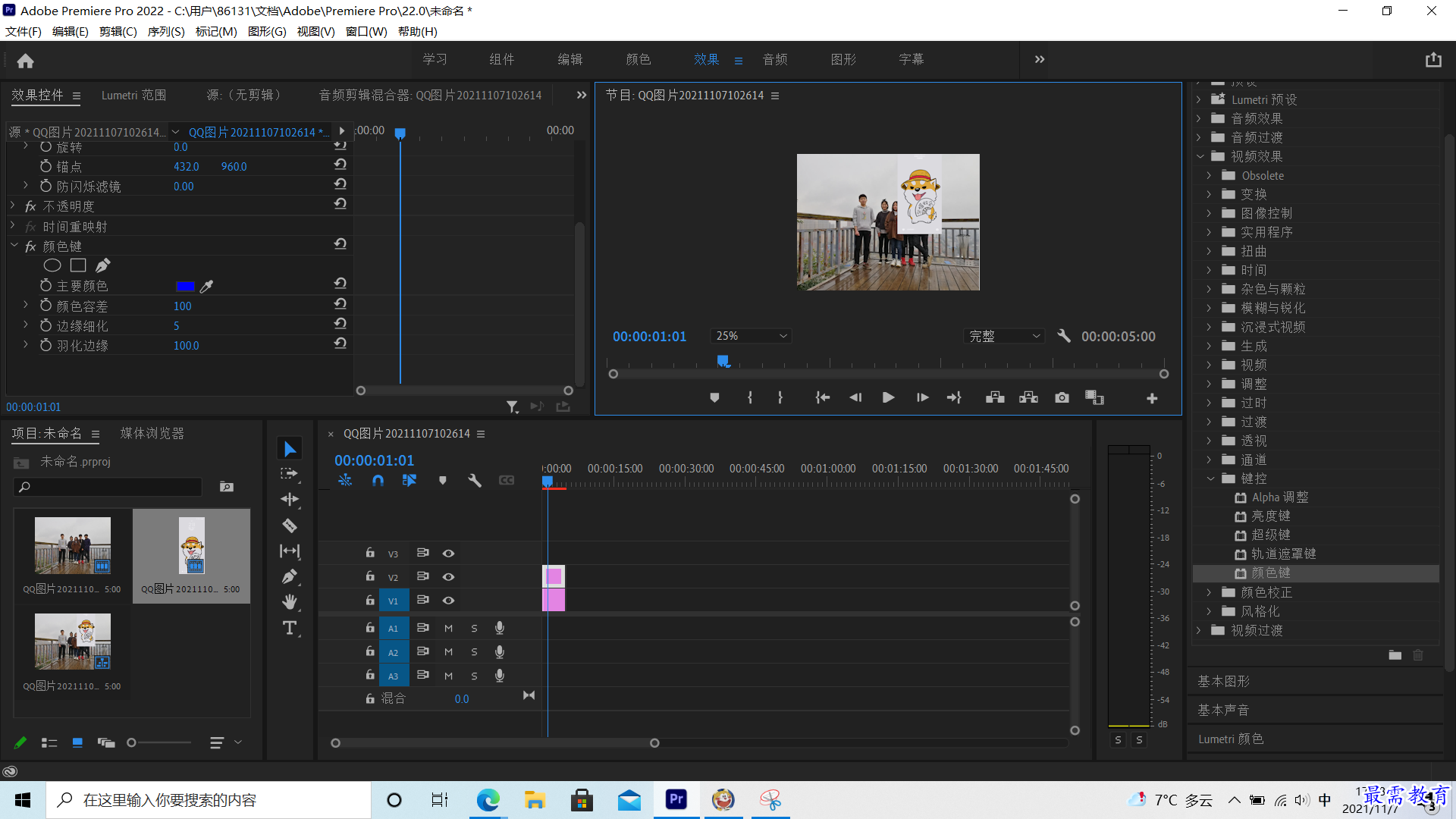Open the 基本声音 panel
The image size is (1456, 819).
click(x=1223, y=711)
